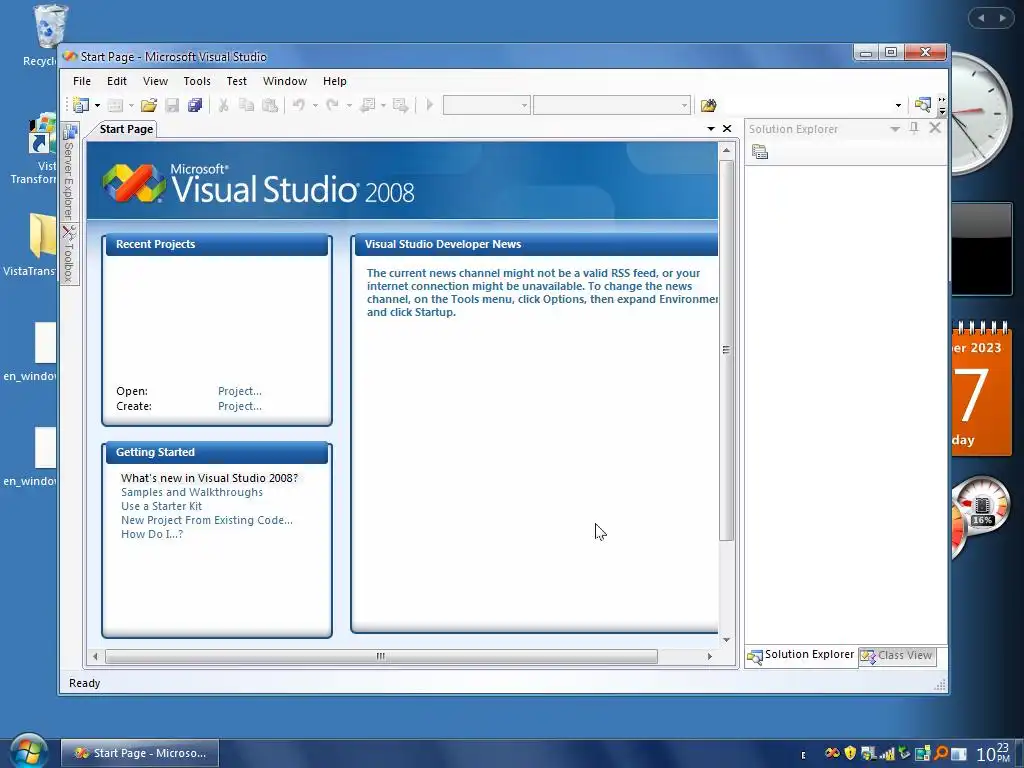The width and height of the screenshot is (1024, 768).
Task: Open the Solution Explorer window position dropdown
Action: pos(895,129)
